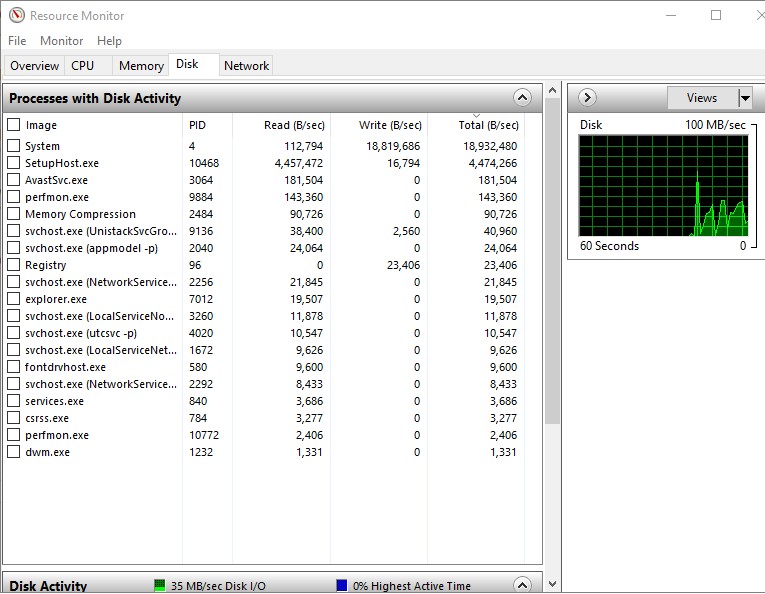Image resolution: width=765 pixels, height=594 pixels.
Task: Check the Registry process checkbox
Action: pyautogui.click(x=14, y=264)
